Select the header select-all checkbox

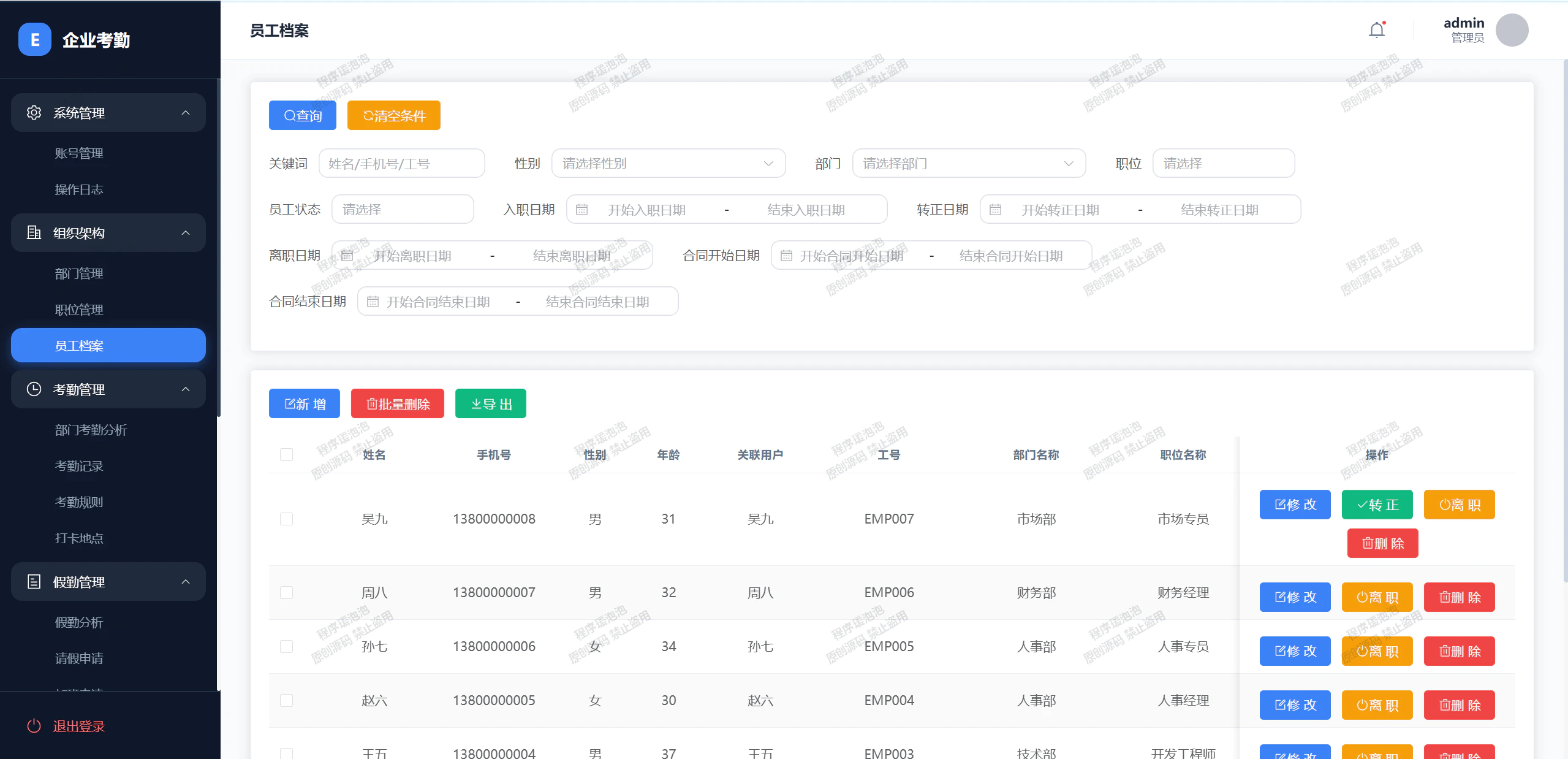click(286, 454)
